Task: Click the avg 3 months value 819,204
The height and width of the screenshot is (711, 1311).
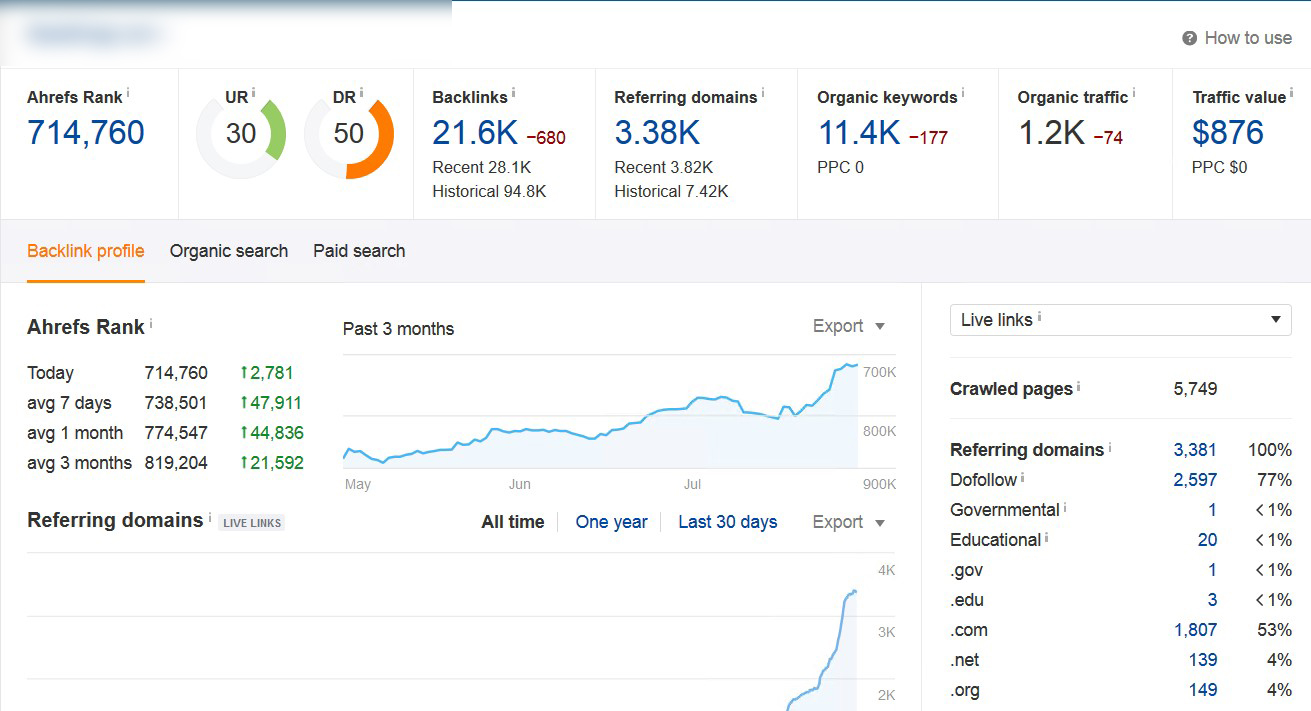Action: (x=176, y=463)
